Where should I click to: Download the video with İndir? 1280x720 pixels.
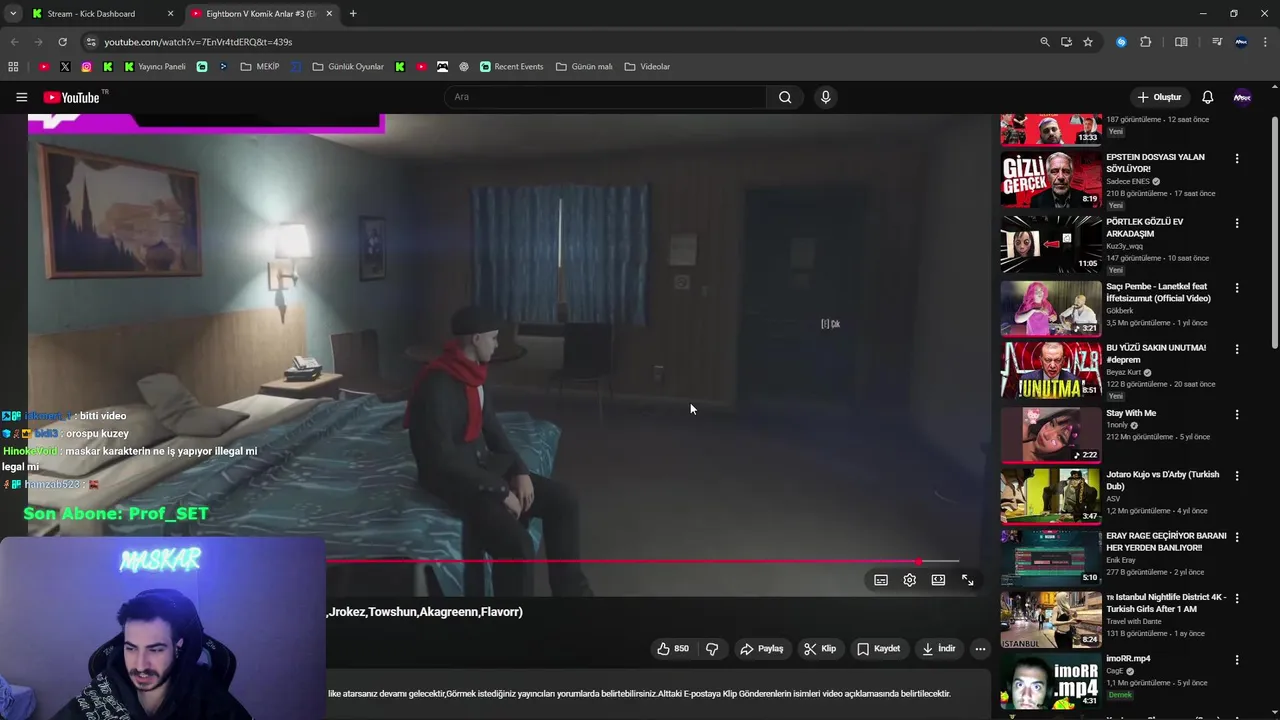click(x=938, y=649)
